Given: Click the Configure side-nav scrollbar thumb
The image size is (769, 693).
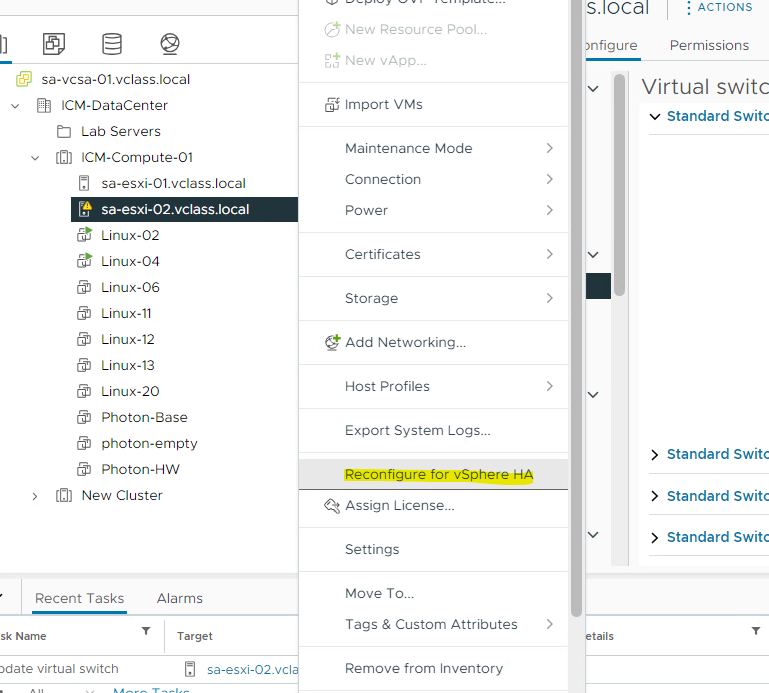Looking at the screenshot, I should coord(619,185).
